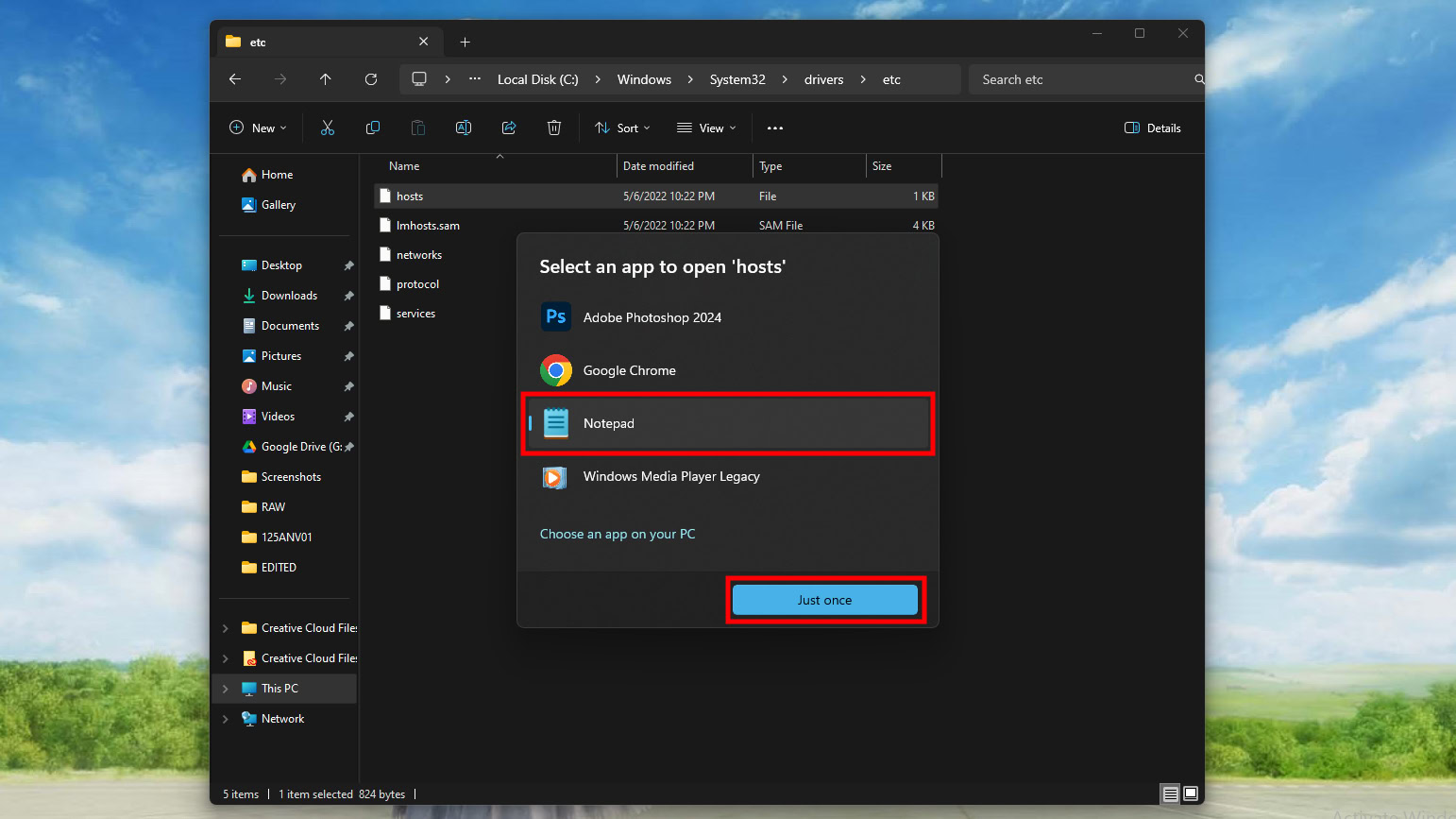Click the Rename icon in toolbar
Image resolution: width=1456 pixels, height=819 pixels.
click(x=464, y=128)
